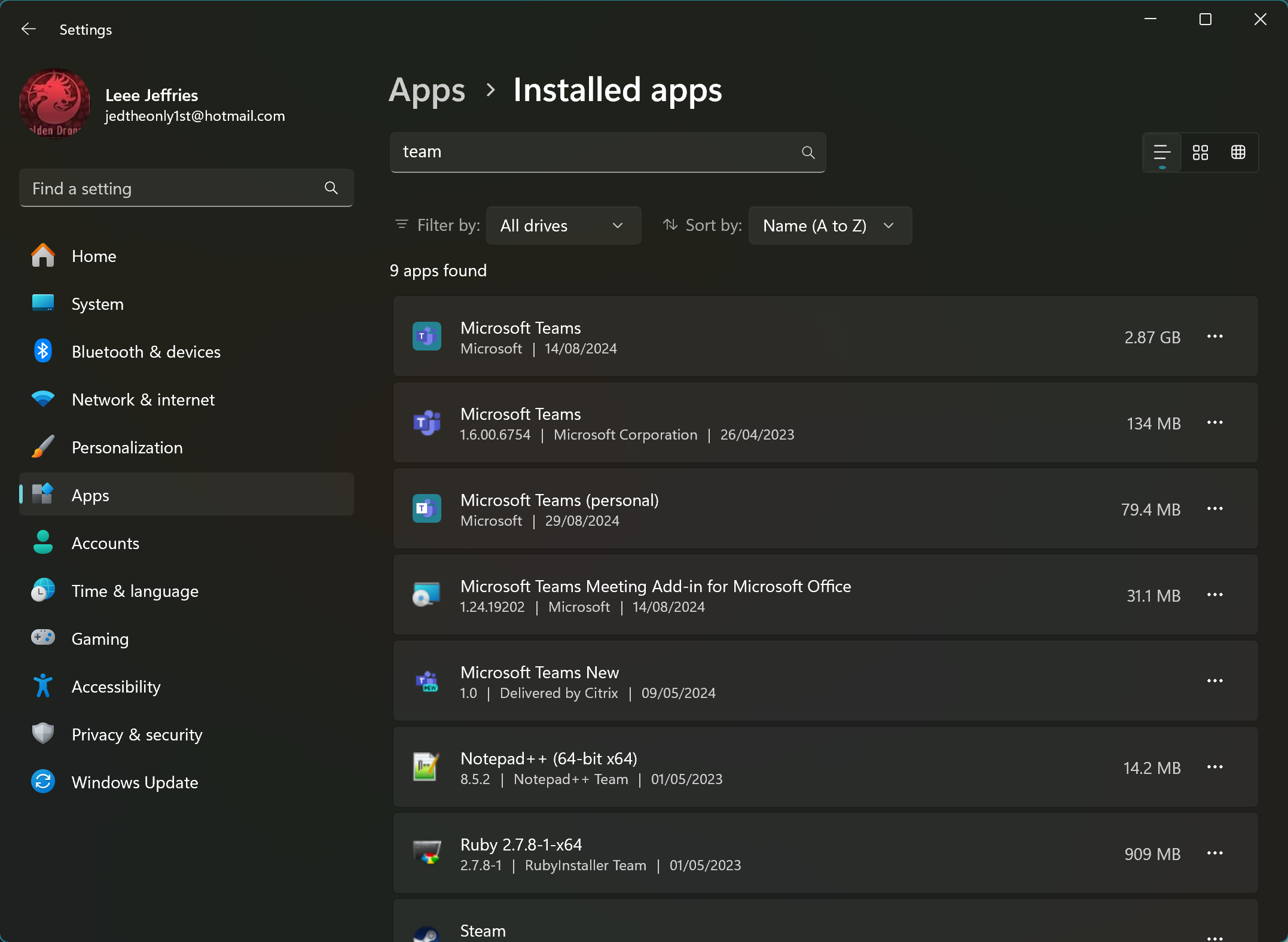Open Gaming settings
The height and width of the screenshot is (942, 1288).
pos(187,639)
